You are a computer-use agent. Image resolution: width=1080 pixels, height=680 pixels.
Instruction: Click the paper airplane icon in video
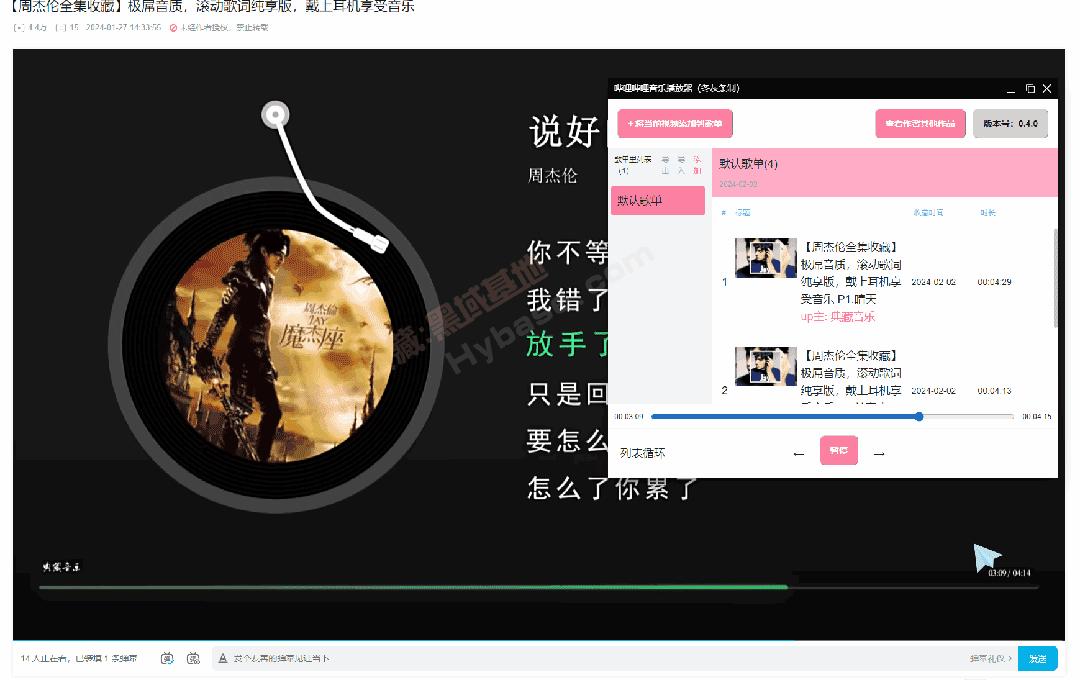(986, 557)
